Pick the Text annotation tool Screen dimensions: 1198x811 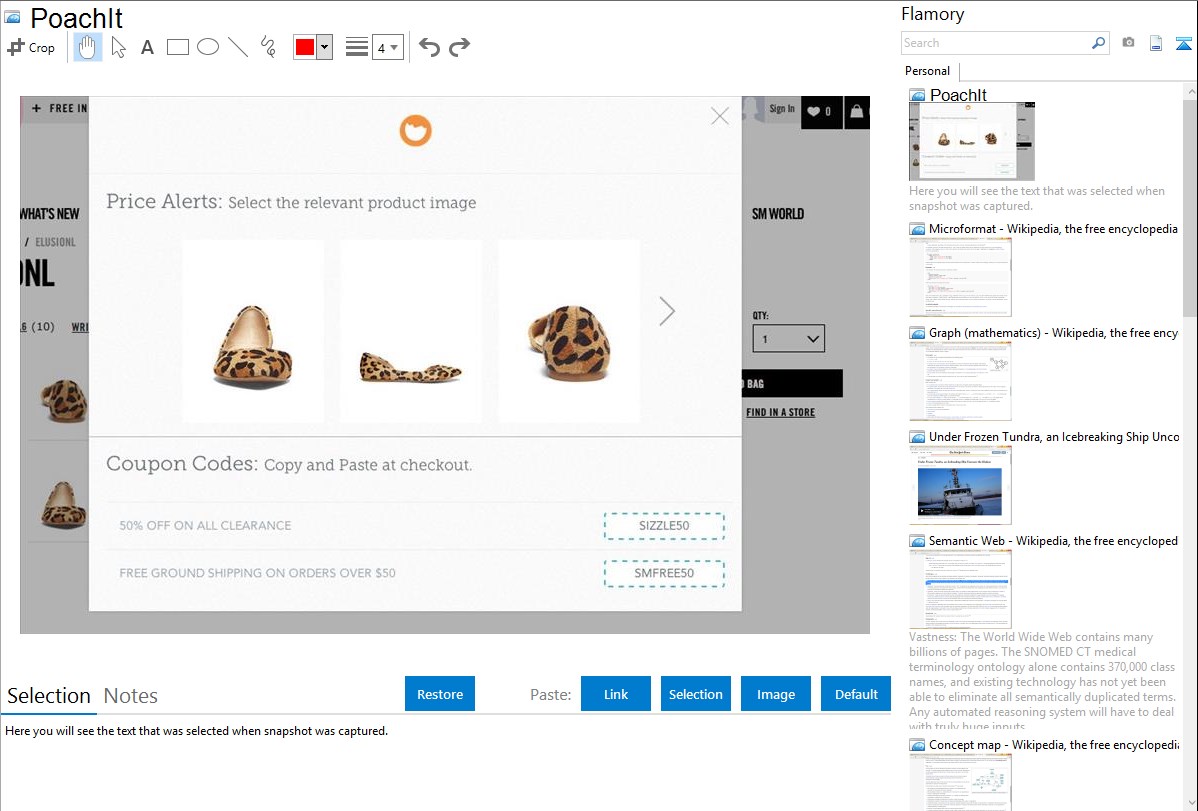[x=147, y=47]
